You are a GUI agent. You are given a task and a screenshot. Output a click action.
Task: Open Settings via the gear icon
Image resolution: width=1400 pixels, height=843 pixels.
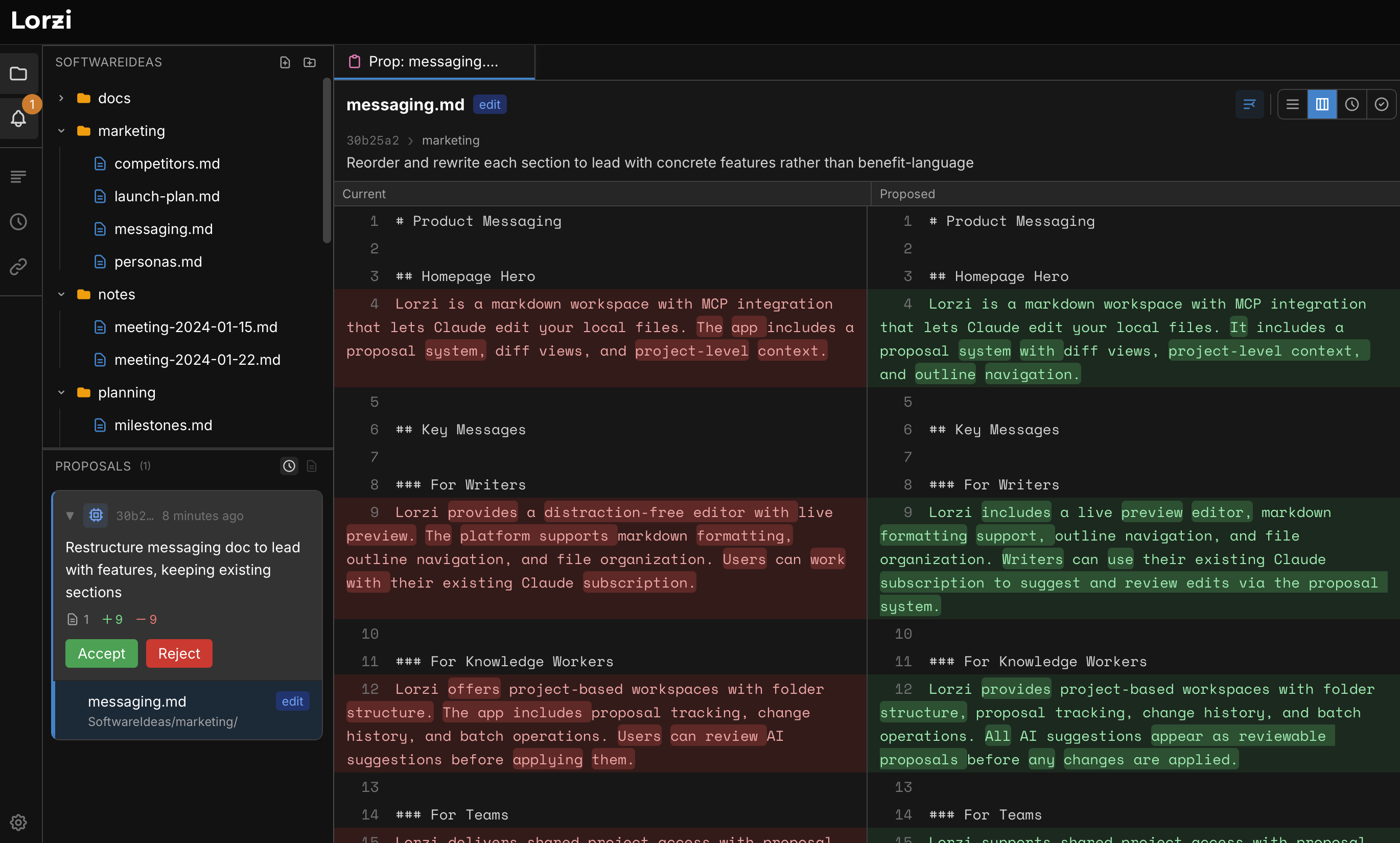tap(19, 823)
